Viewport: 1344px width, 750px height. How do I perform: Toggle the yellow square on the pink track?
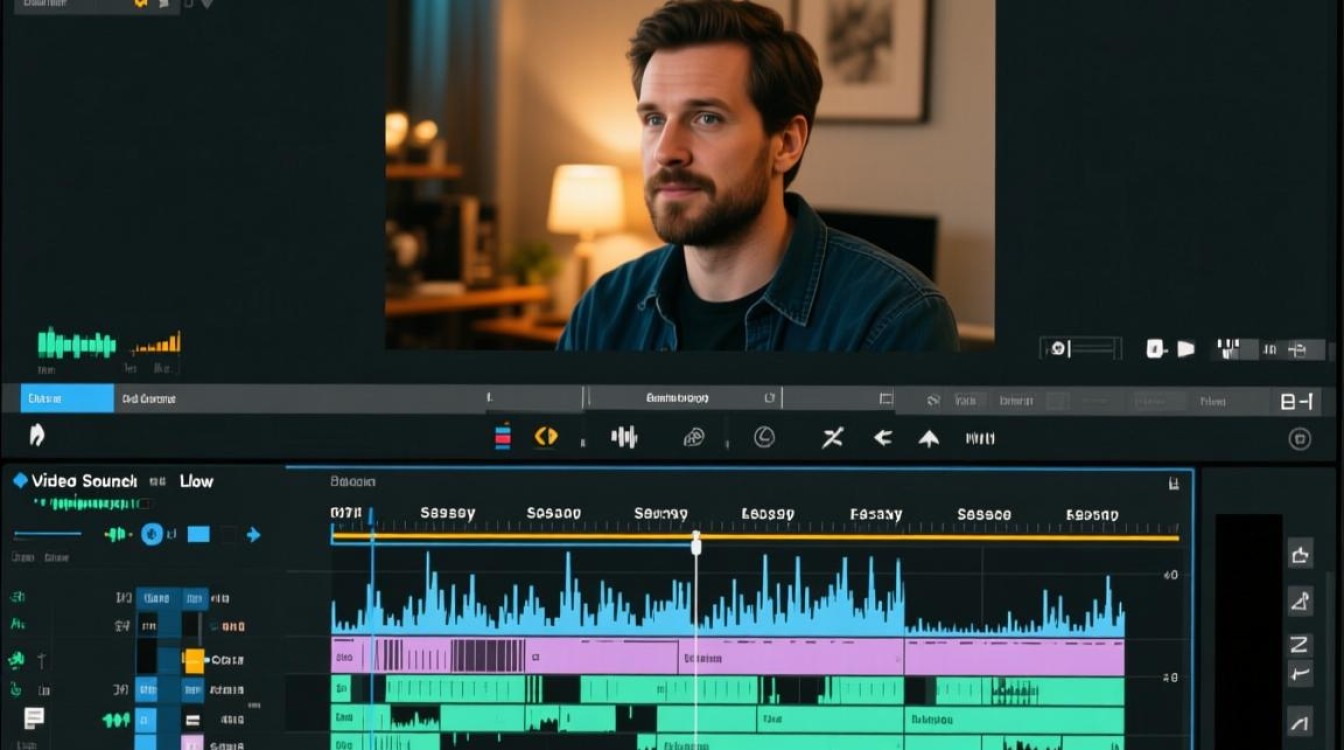coord(194,660)
